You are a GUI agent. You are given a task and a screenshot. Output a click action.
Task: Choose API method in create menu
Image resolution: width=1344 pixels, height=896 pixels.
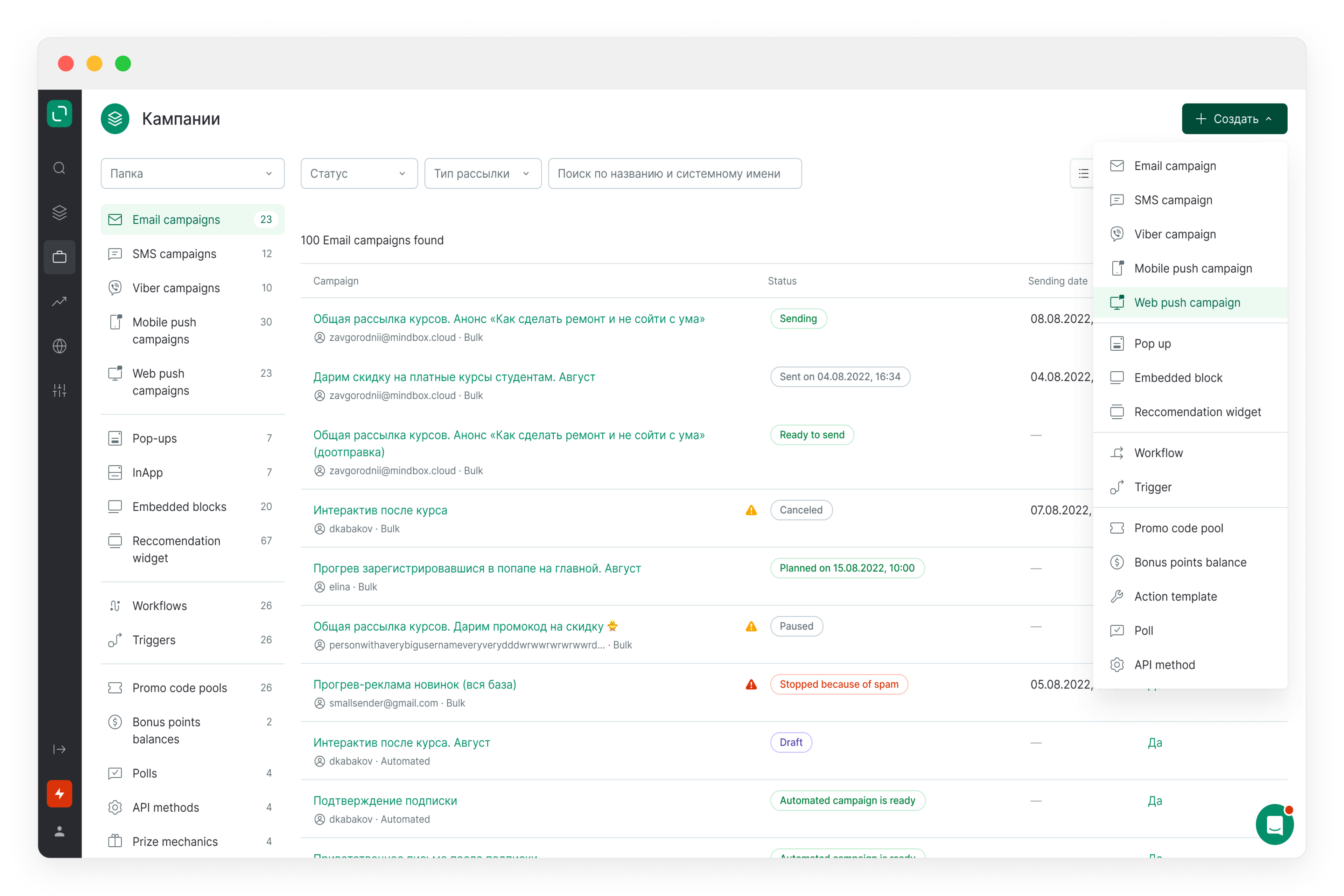pos(1190,665)
